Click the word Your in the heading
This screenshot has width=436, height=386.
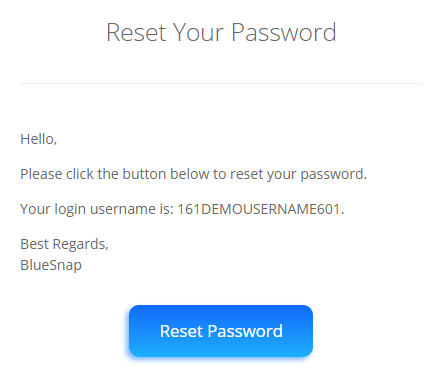199,32
